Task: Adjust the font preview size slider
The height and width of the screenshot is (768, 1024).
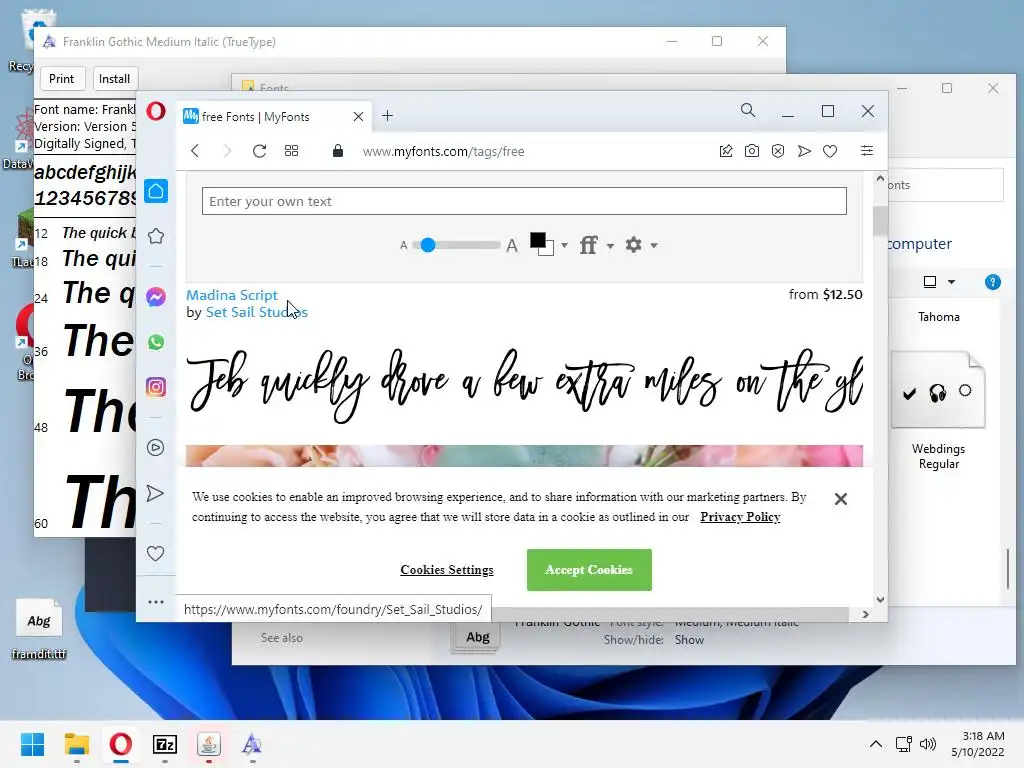Action: tap(428, 245)
